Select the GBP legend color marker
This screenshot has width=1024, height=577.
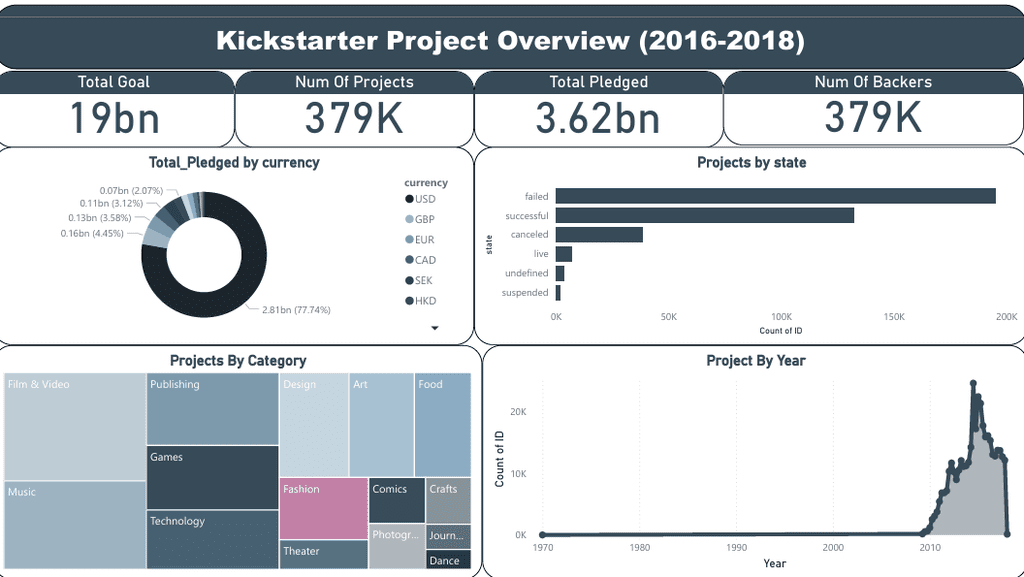(409, 219)
